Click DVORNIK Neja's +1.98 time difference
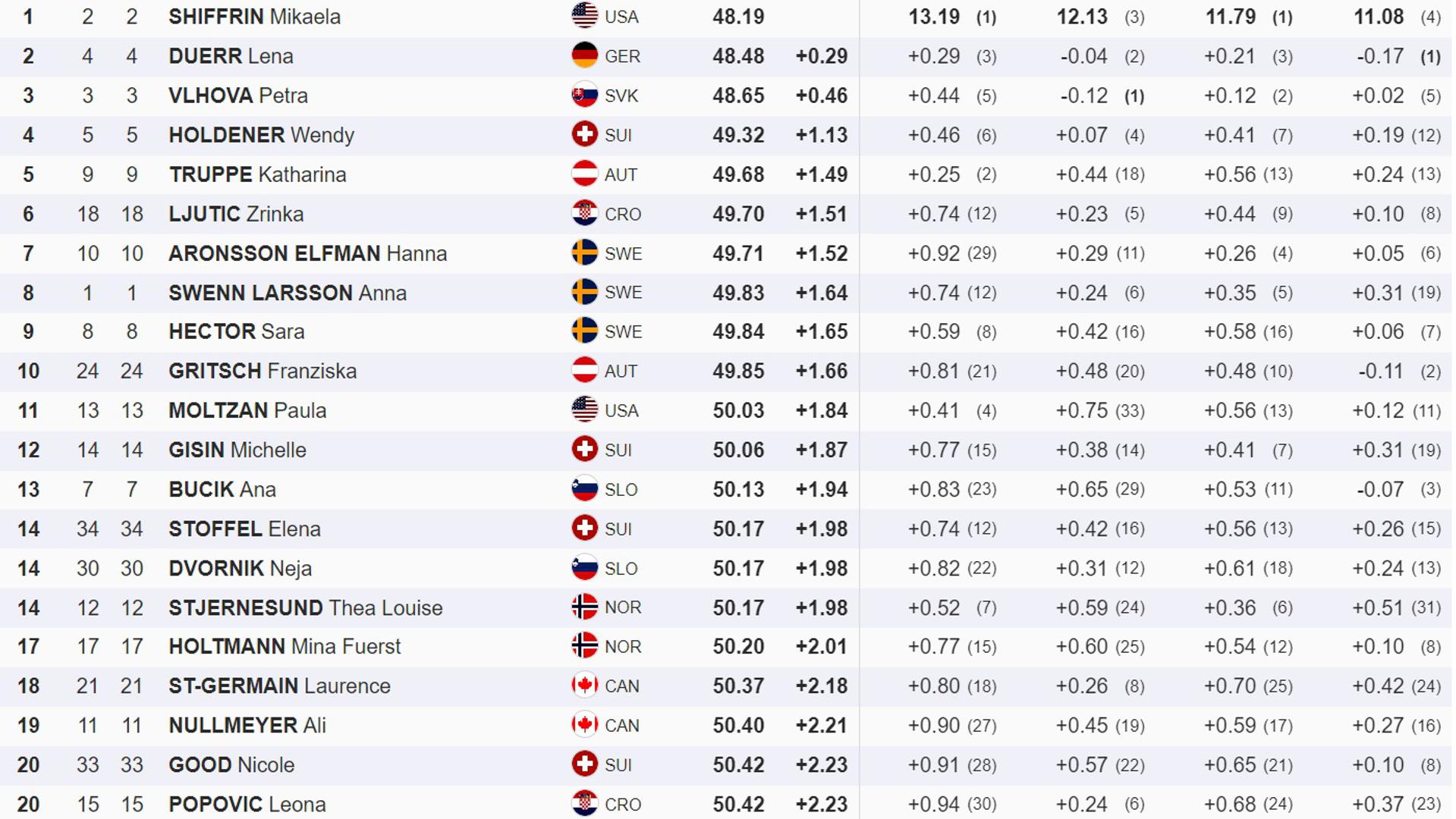Screen dimensions: 1456x819 tap(821, 568)
